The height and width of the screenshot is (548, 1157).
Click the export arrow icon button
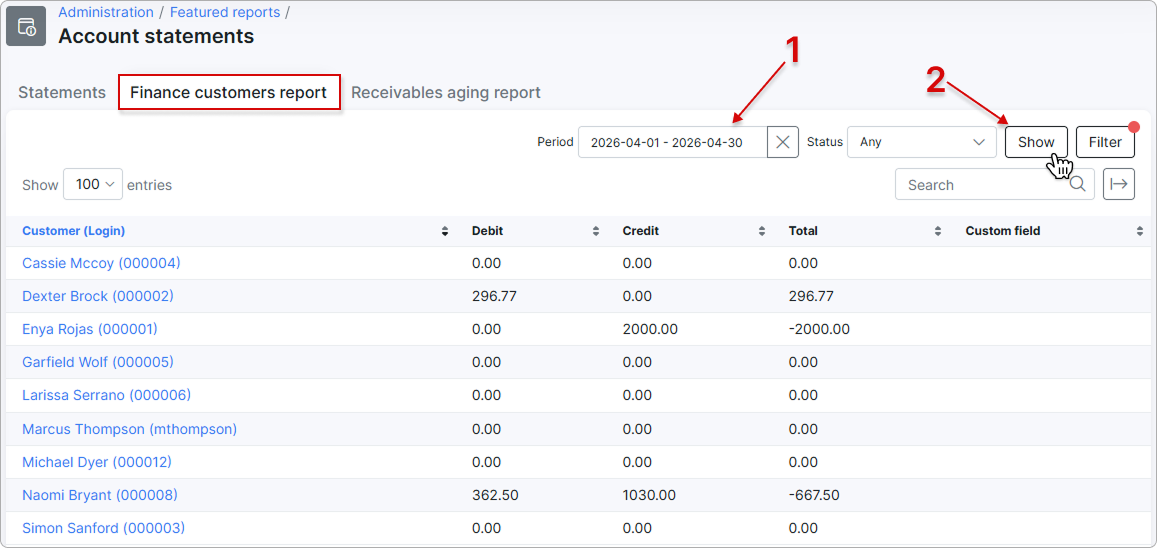[x=1119, y=184]
